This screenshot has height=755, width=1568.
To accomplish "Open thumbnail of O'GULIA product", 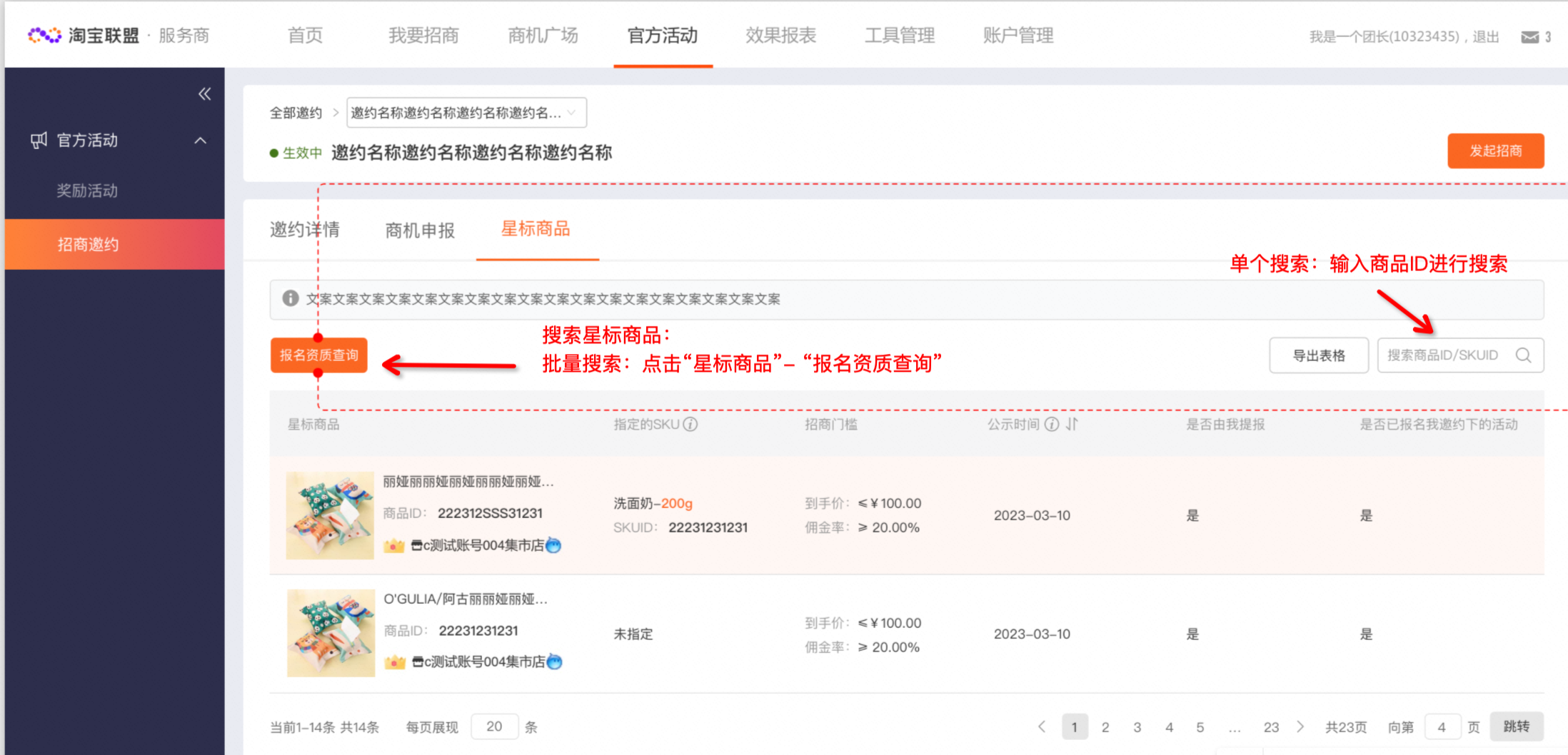I will pos(331,633).
